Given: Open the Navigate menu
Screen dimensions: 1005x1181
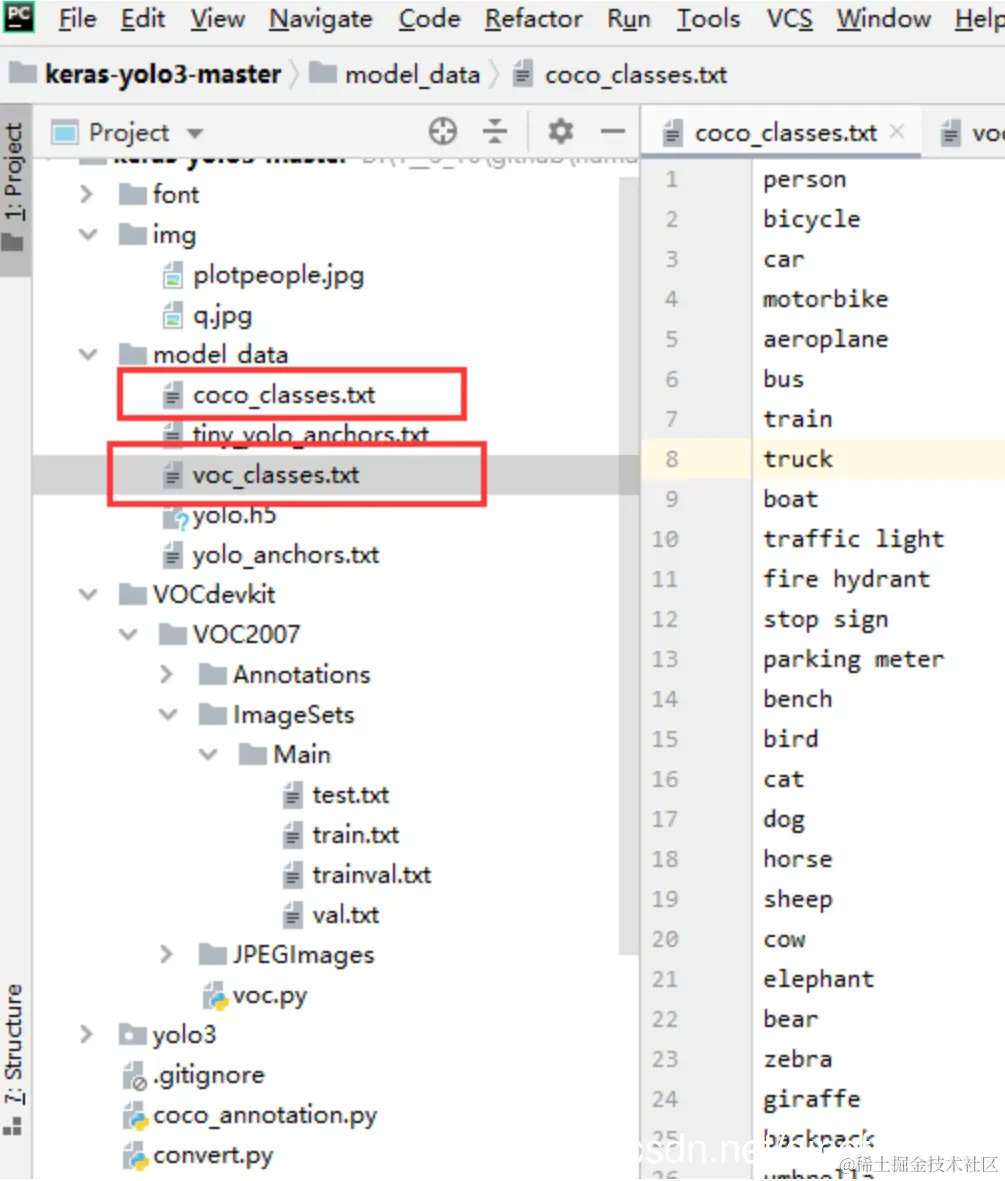Looking at the screenshot, I should 321,18.
